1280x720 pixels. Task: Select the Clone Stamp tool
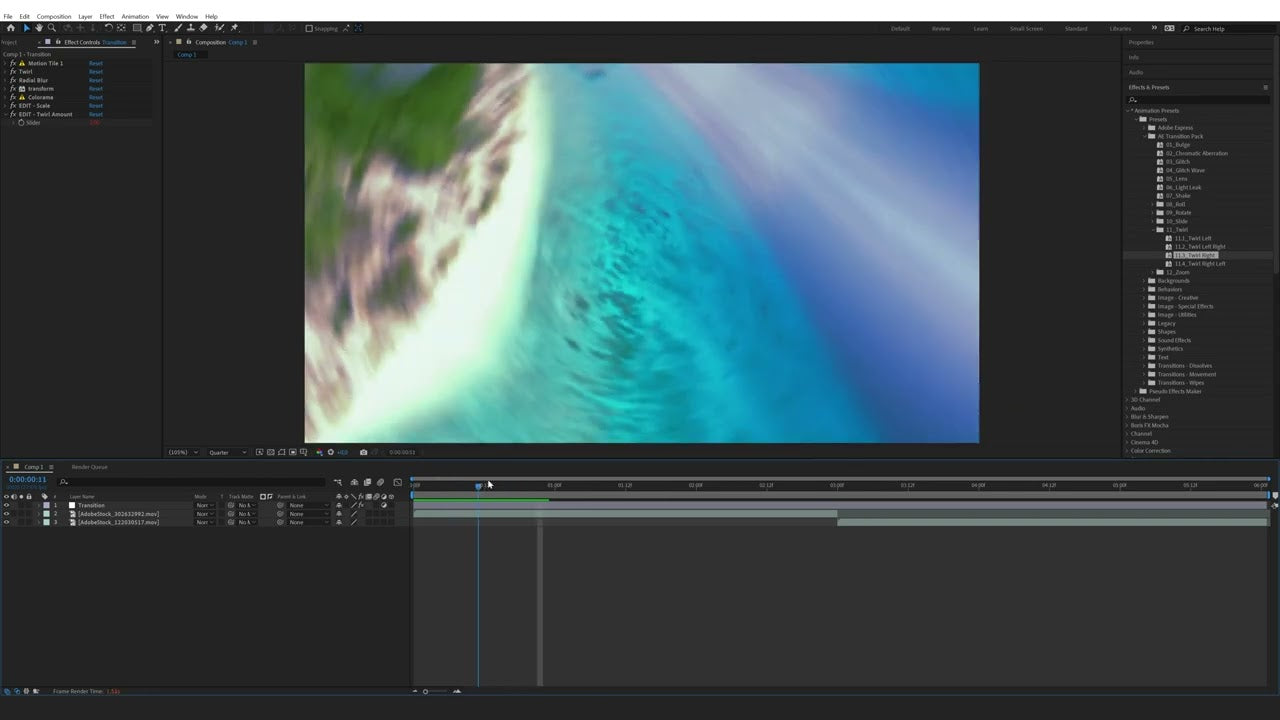191,28
